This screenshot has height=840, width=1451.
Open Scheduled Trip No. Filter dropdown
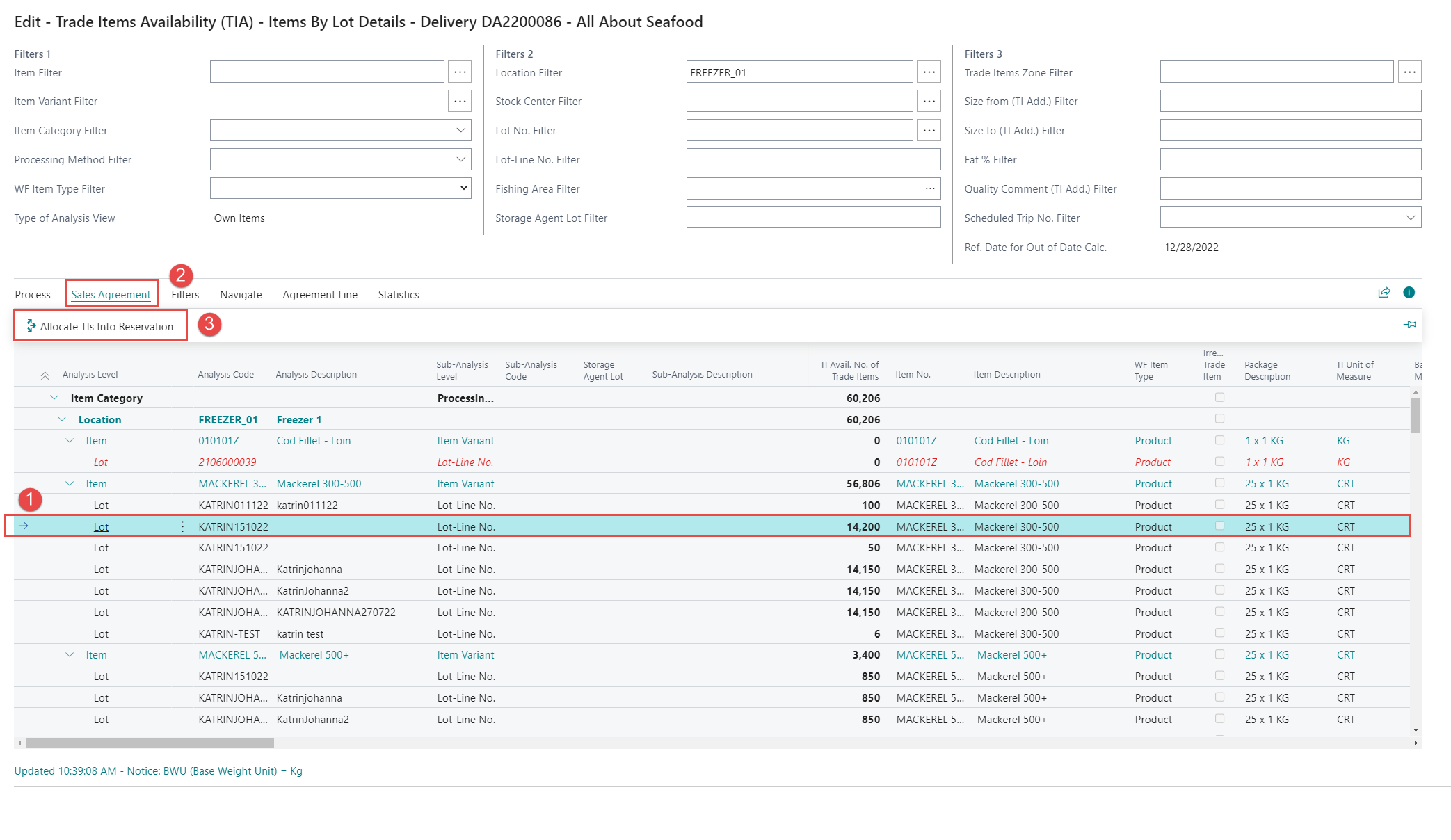pyautogui.click(x=1411, y=218)
